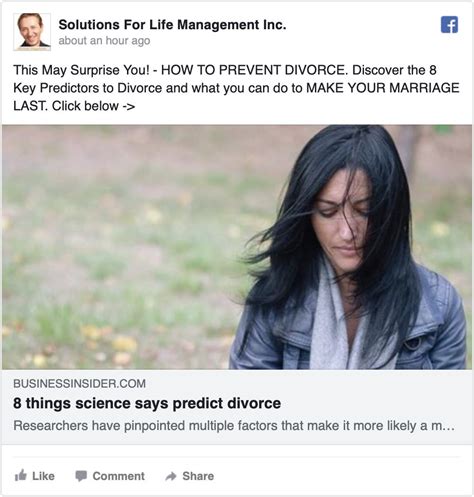Click the speech bubble Comment icon
The width and height of the screenshot is (474, 497).
tap(81, 476)
